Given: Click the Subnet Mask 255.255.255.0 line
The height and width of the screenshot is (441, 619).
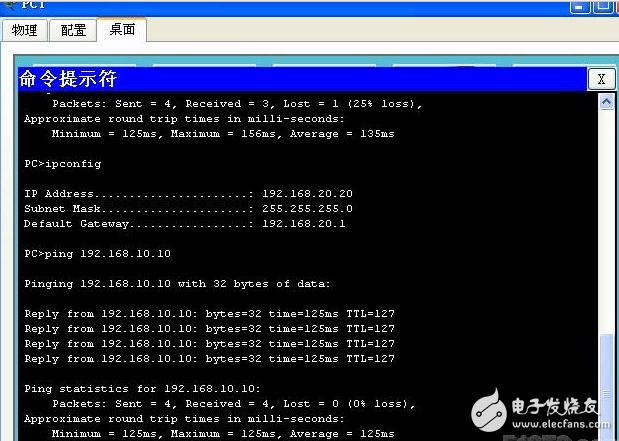Looking at the screenshot, I should pyautogui.click(x=188, y=209).
